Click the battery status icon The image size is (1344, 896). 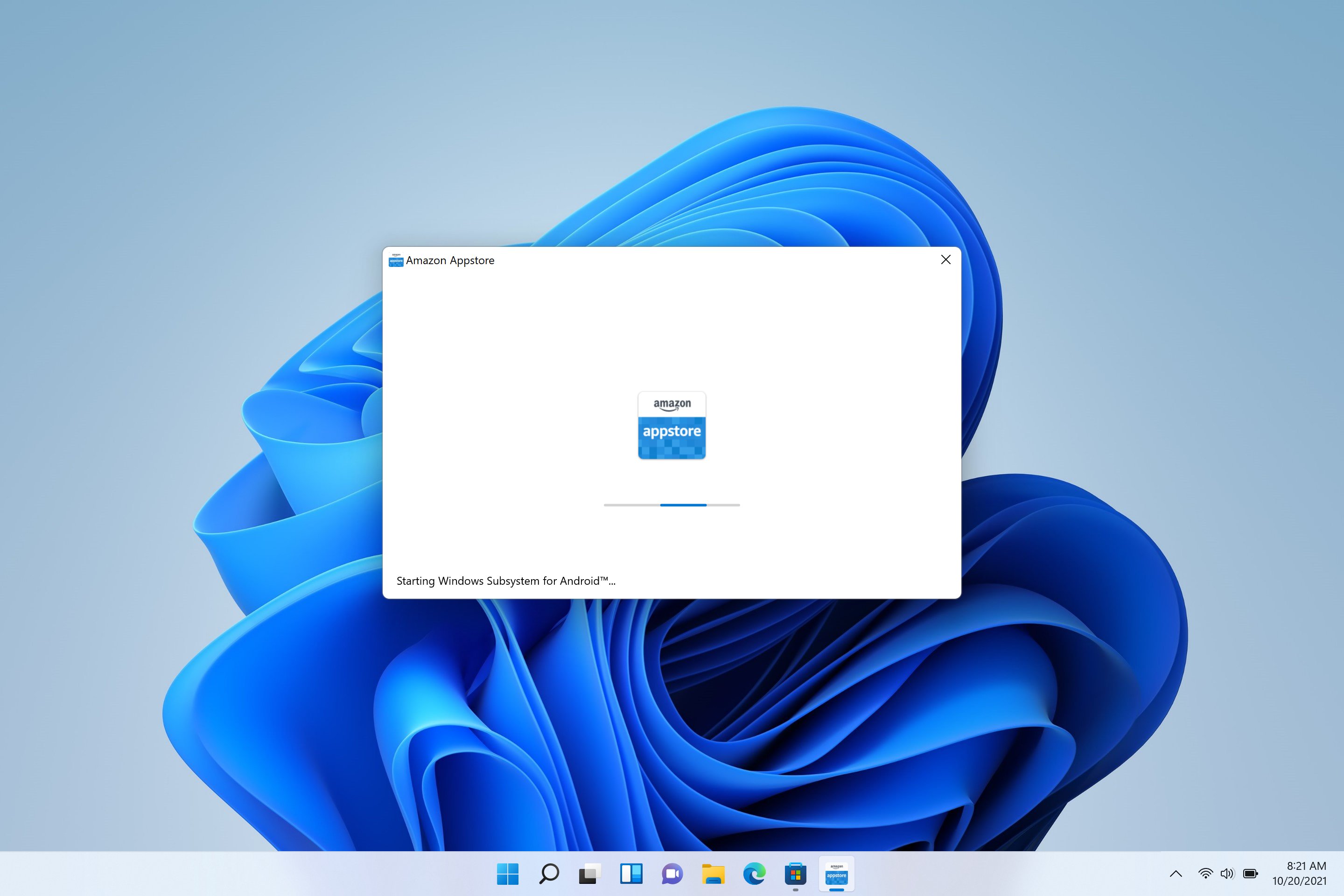point(1251,874)
